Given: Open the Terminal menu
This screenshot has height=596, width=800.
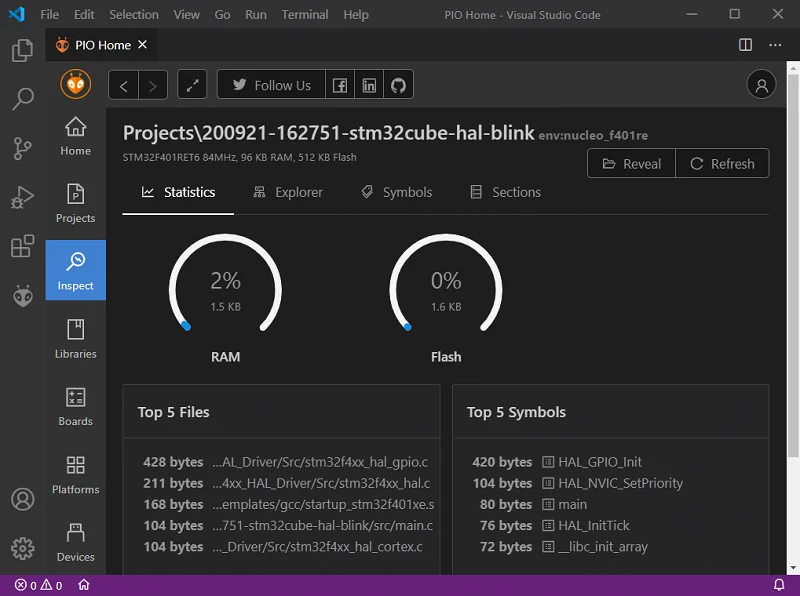Looking at the screenshot, I should 305,14.
